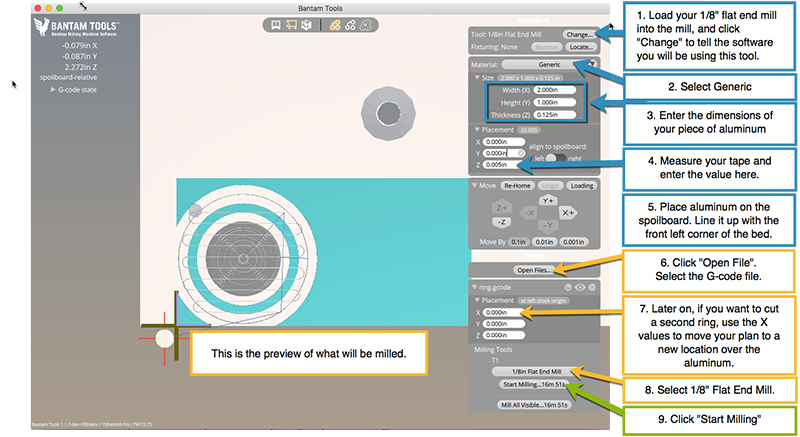Expand G-code state in left sidebar
Image resolution: width=800 pixels, height=437 pixels.
74,90
